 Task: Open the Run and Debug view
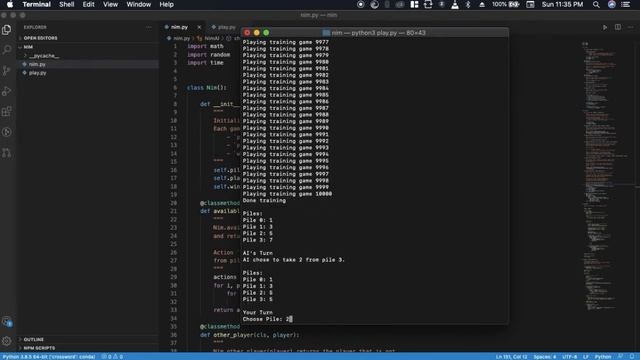coord(7,91)
